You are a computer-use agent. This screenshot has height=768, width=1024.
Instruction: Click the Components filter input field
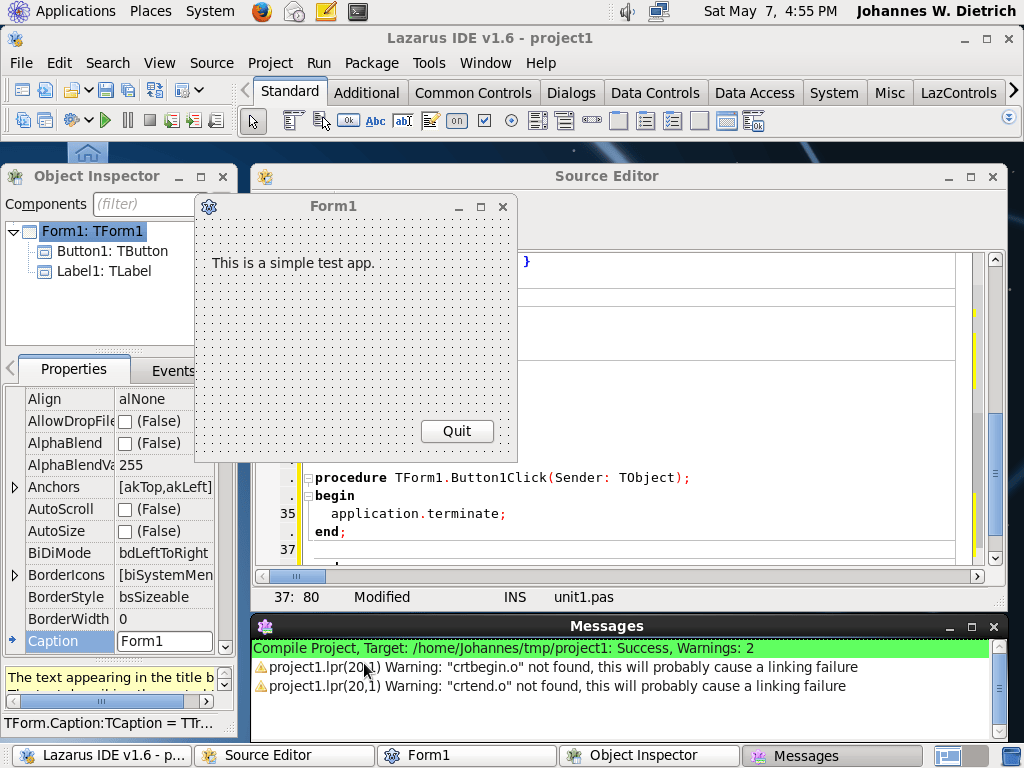[x=144, y=204]
